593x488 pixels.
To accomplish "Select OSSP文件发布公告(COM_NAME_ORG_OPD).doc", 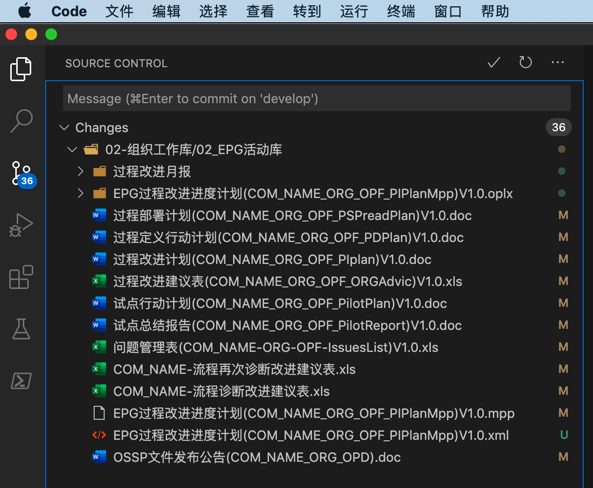I will pyautogui.click(x=257, y=457).
